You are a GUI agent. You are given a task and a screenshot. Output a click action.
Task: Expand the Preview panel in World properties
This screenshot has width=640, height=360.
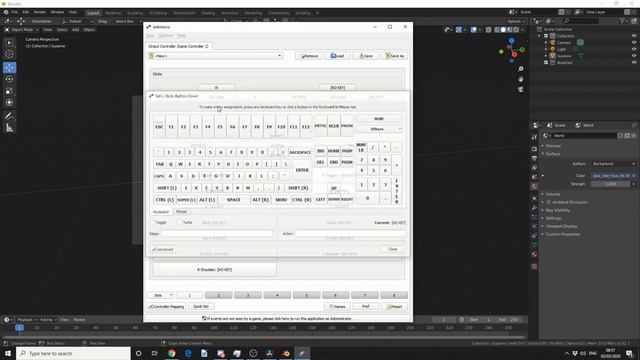[x=553, y=146]
